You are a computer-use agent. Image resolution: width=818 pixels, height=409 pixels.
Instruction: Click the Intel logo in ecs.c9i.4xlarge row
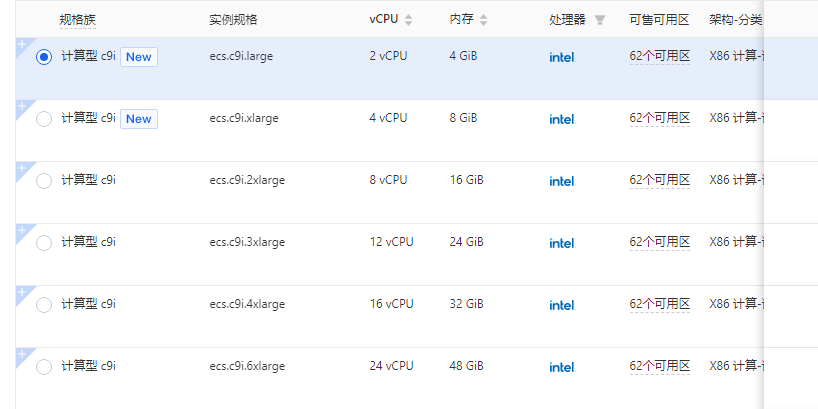point(562,305)
